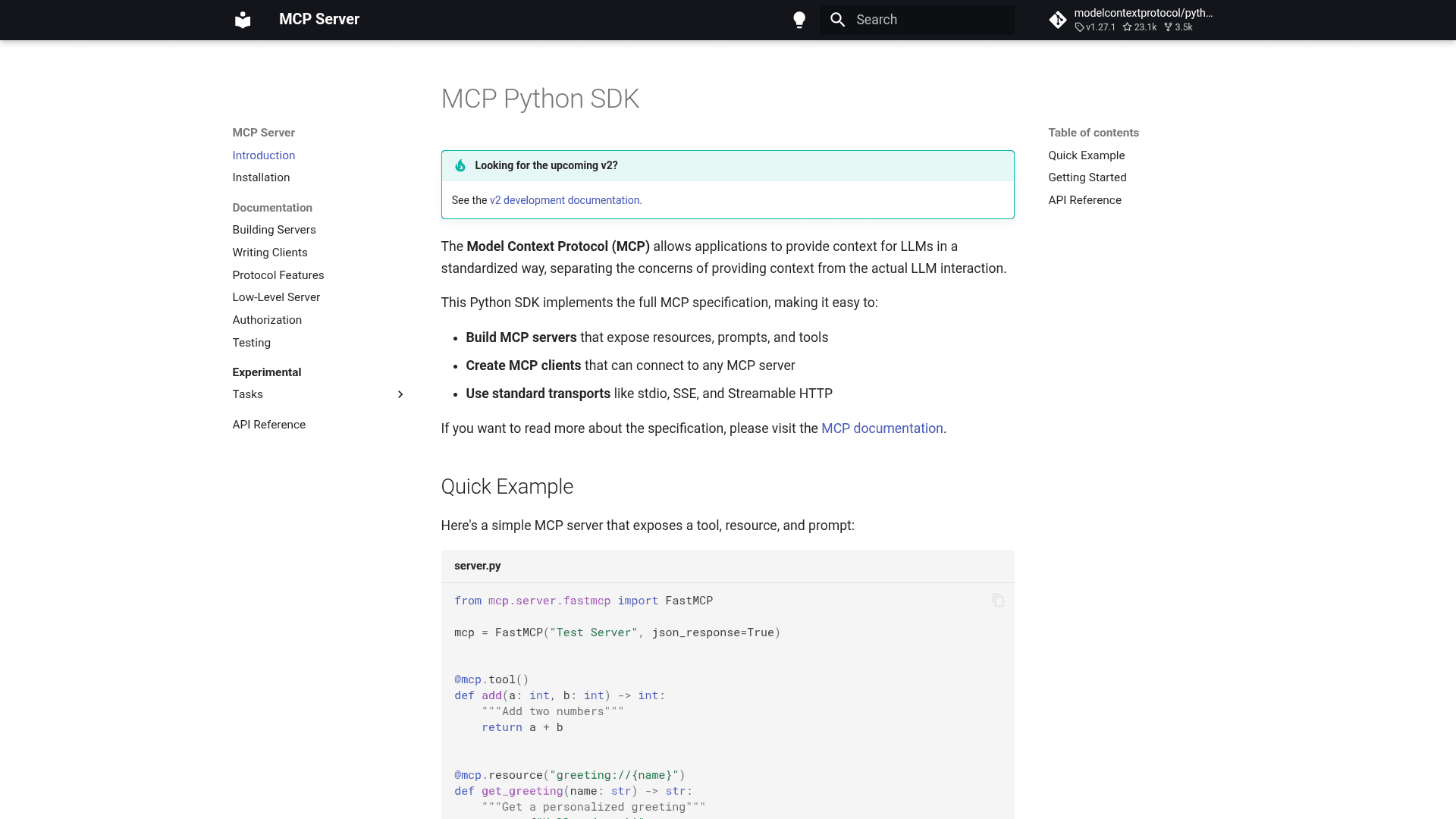Click the Table of contents label
The image size is (1456, 819).
click(1094, 133)
